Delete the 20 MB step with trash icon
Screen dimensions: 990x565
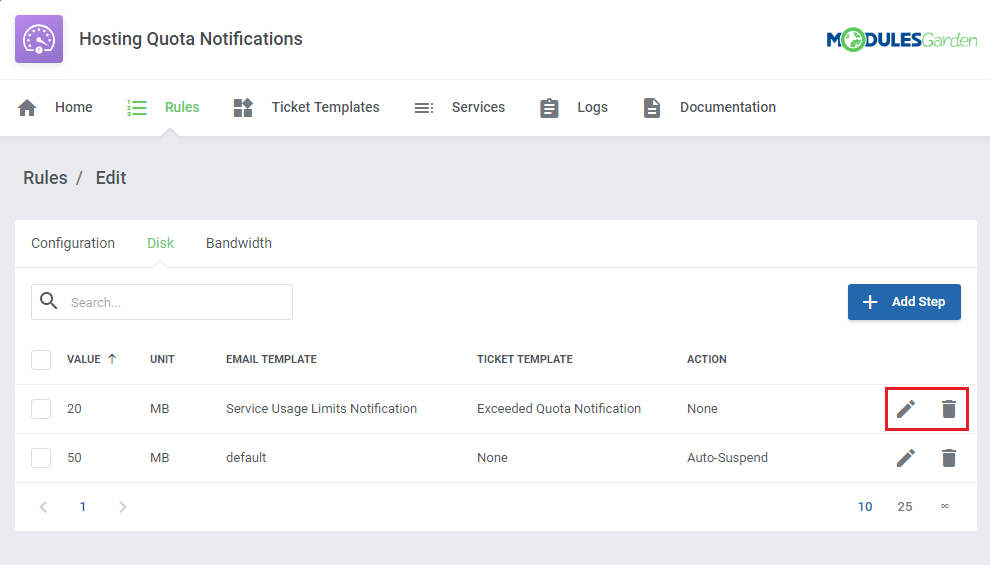949,409
